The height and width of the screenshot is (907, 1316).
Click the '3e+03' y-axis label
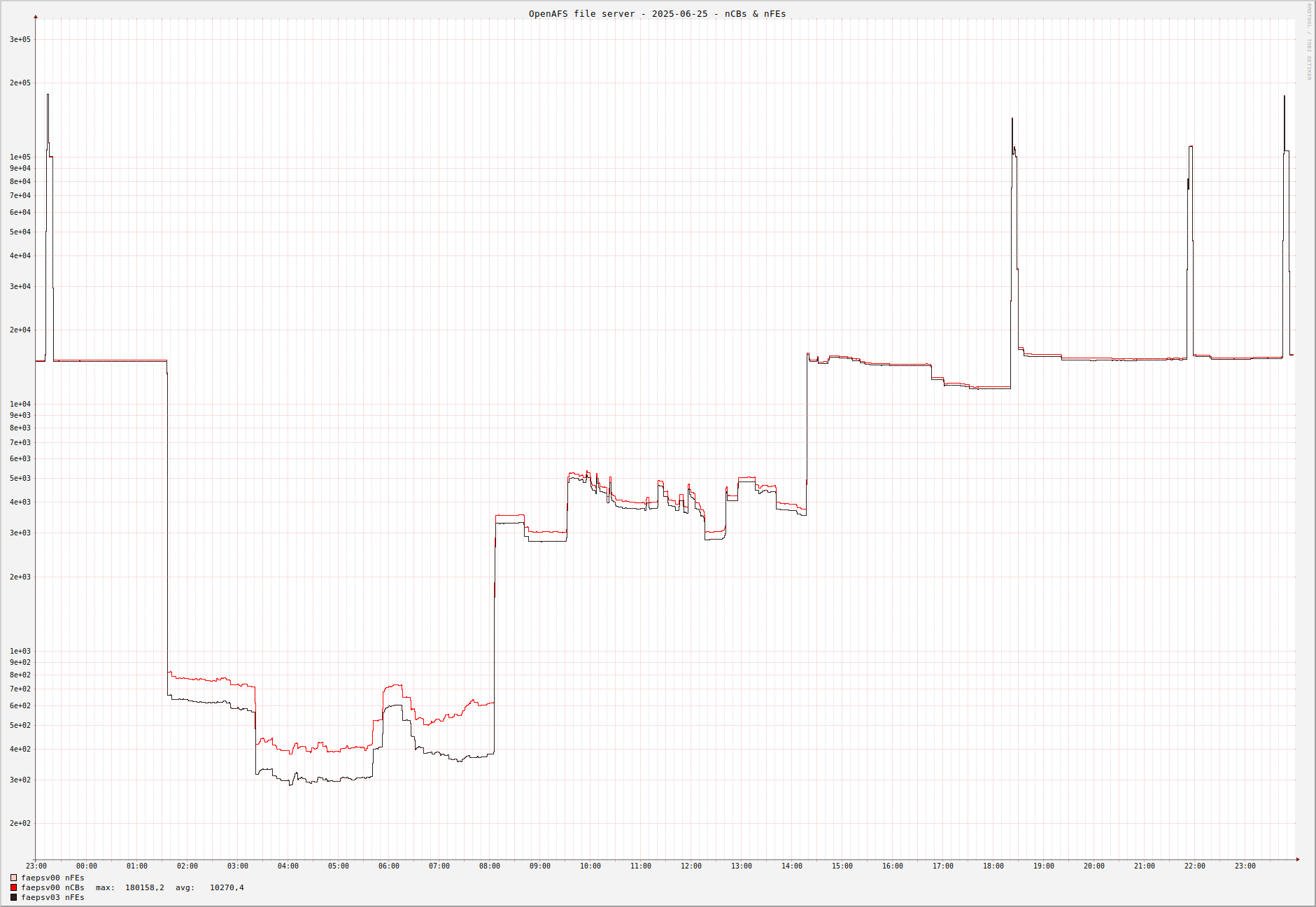pos(20,533)
